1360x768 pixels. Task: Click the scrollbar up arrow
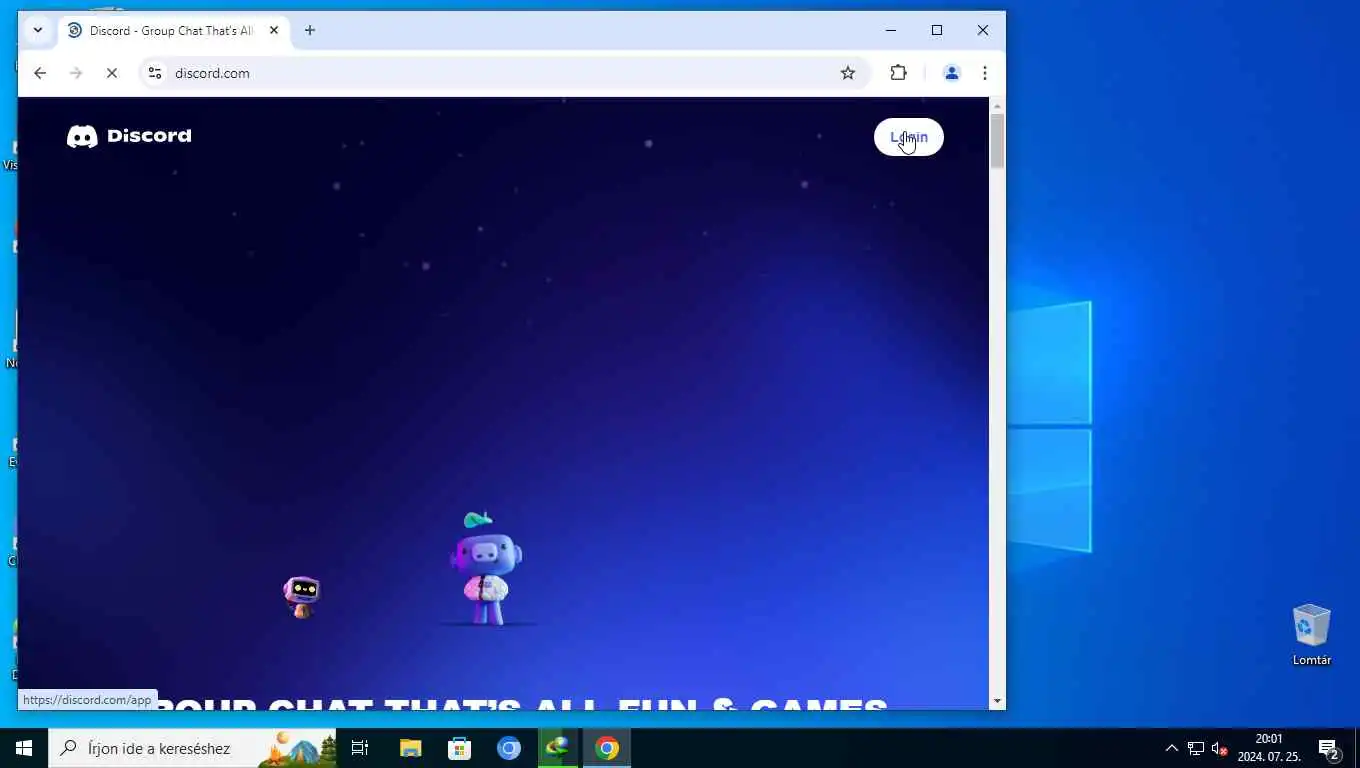coord(997,105)
